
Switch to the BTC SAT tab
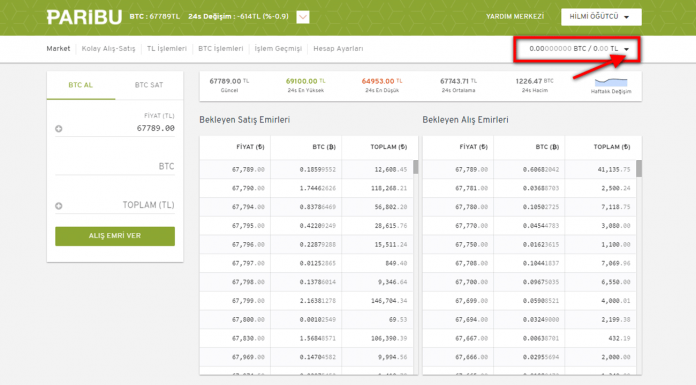tap(149, 85)
